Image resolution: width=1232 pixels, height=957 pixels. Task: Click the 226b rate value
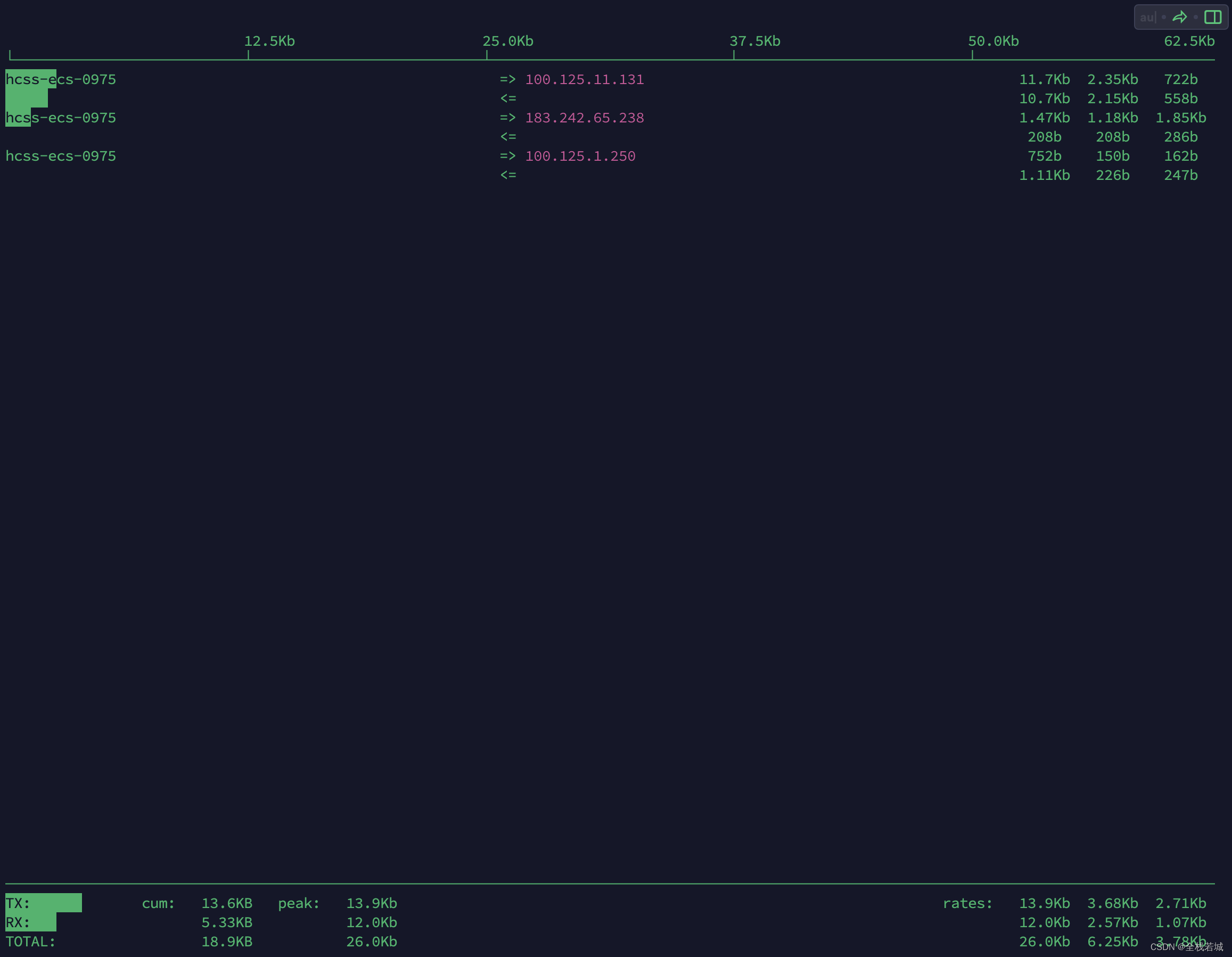(1113, 176)
